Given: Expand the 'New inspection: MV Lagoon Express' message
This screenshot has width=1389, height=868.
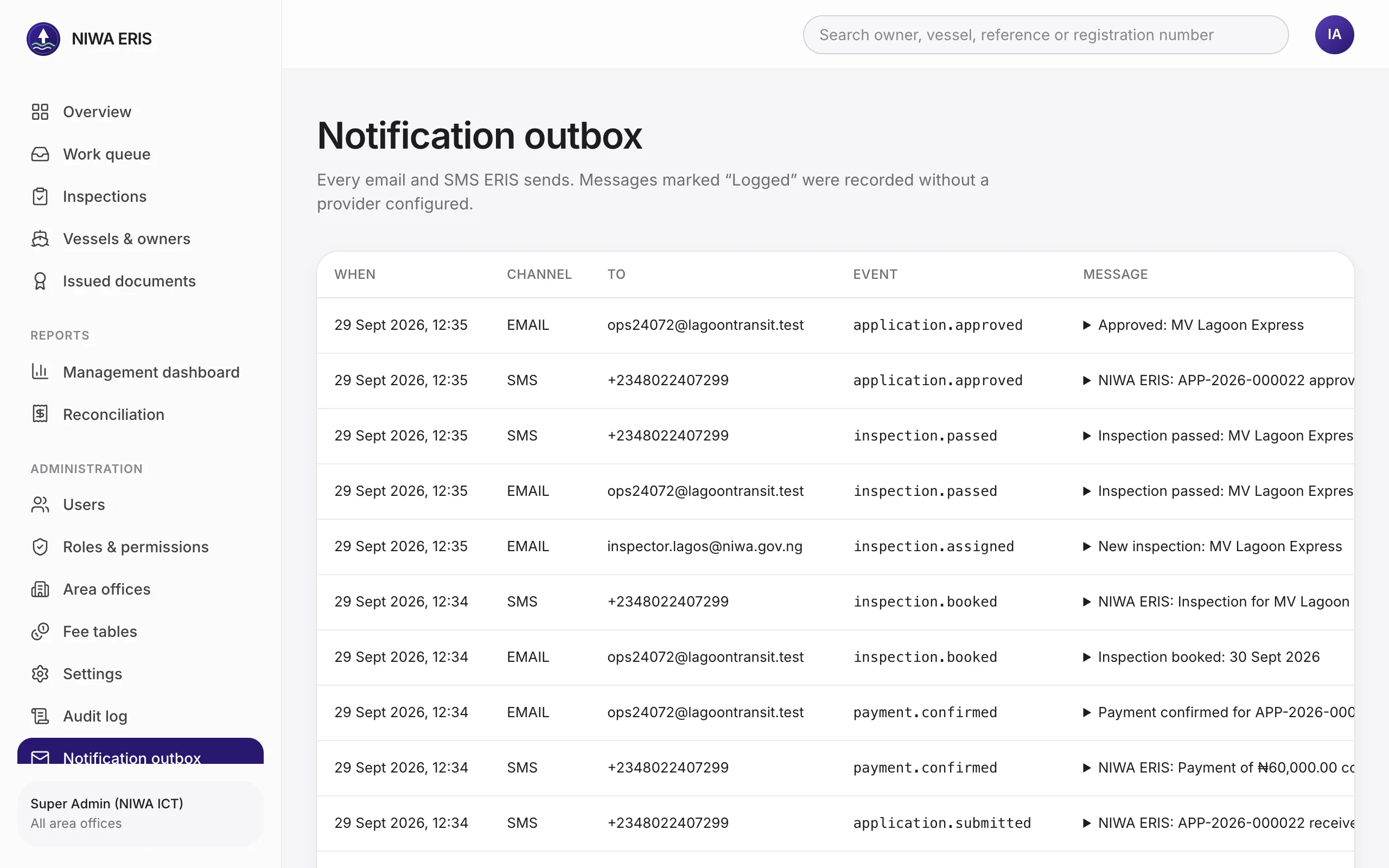Looking at the screenshot, I should [1212, 546].
